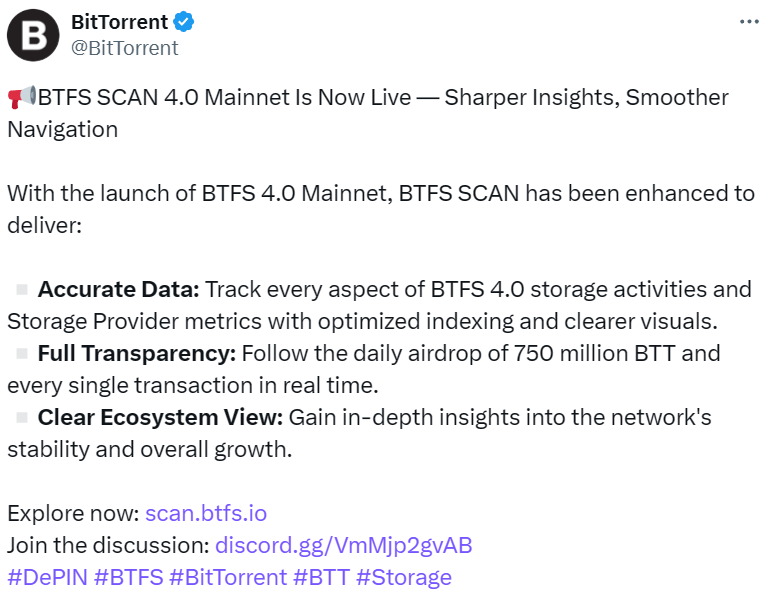
Task: Follow the discord.gg/VmMjp2gvAB invite link
Action: tap(343, 545)
